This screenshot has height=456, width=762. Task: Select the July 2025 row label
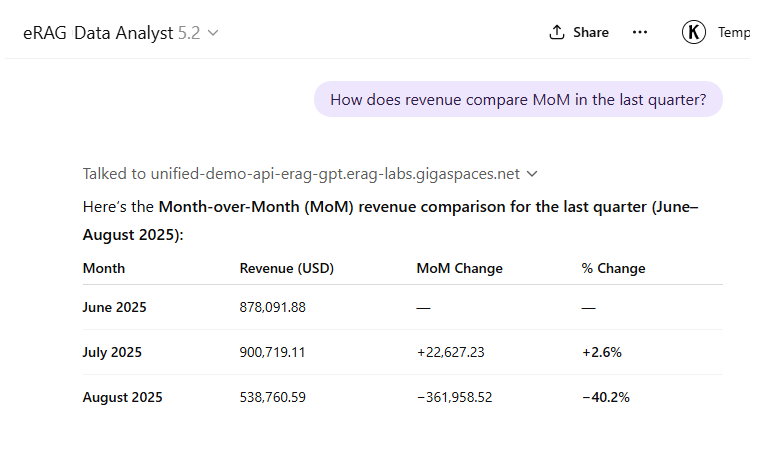point(112,352)
